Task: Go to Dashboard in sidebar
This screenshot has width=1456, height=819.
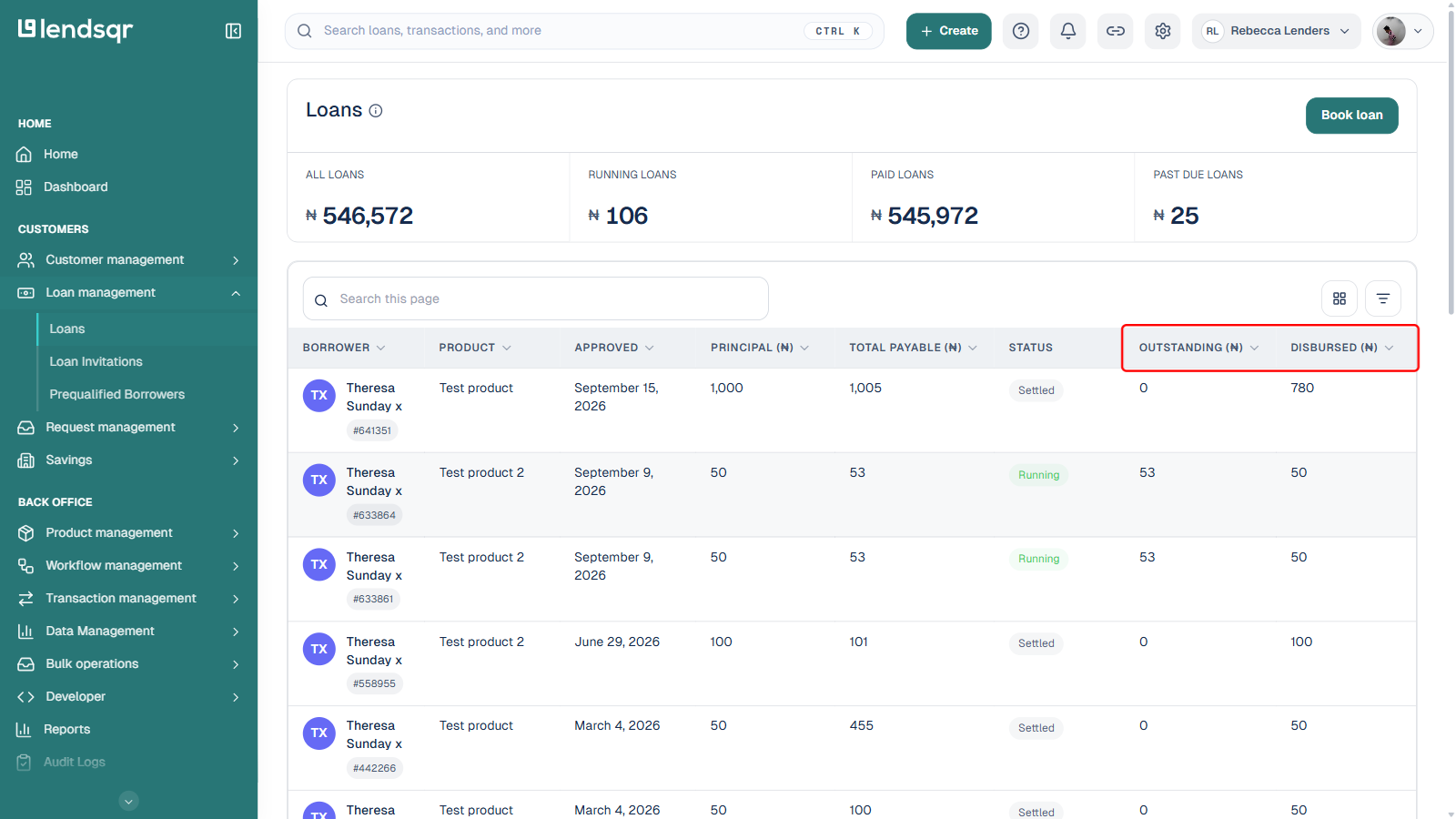Action: click(x=76, y=187)
